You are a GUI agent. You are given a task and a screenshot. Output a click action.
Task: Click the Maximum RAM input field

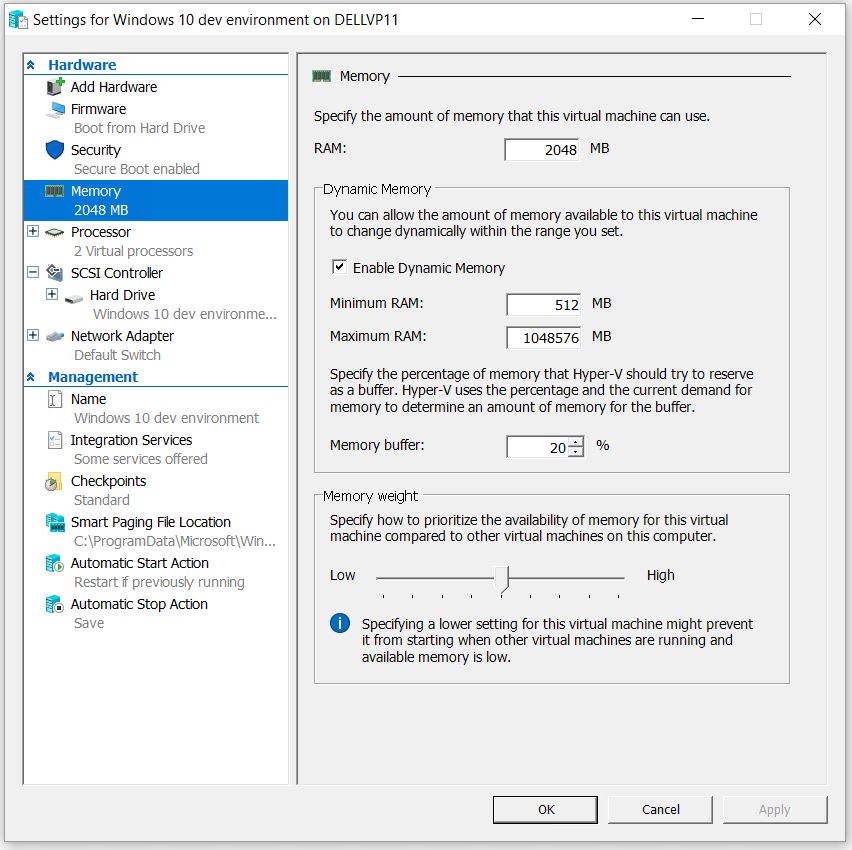point(543,337)
